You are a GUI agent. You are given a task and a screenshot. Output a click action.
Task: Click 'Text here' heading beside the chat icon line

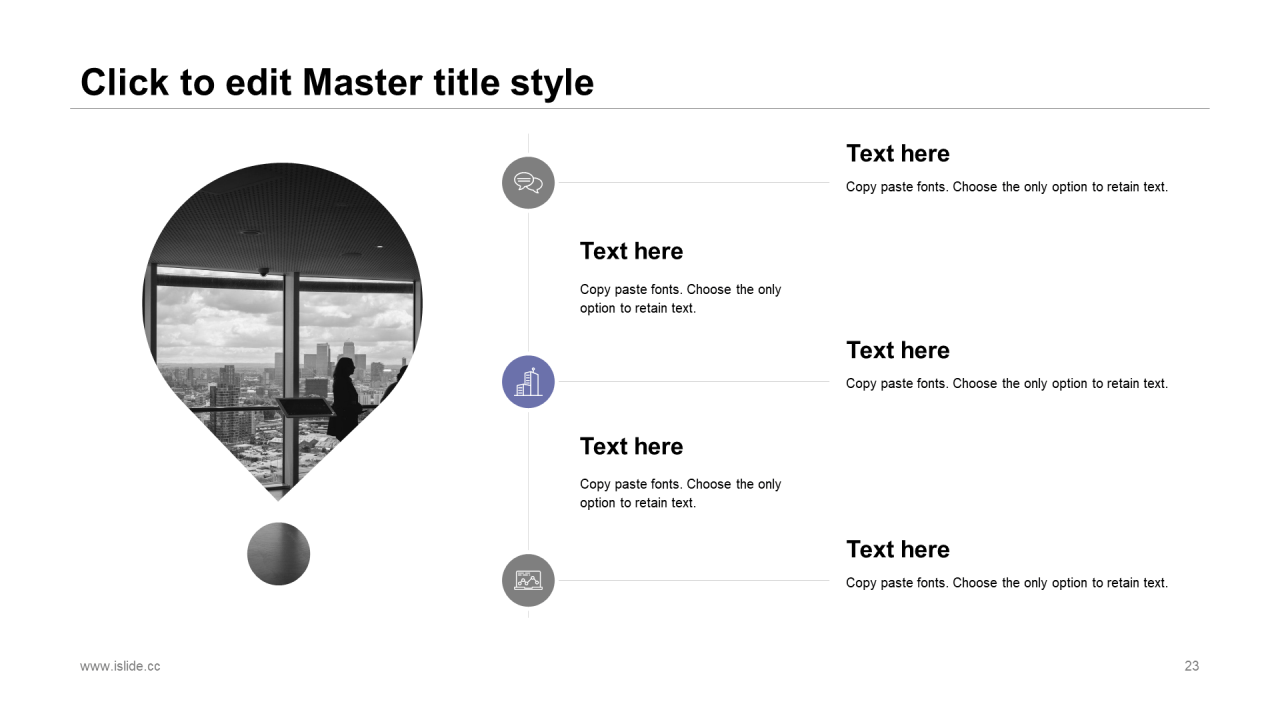pyautogui.click(x=898, y=153)
